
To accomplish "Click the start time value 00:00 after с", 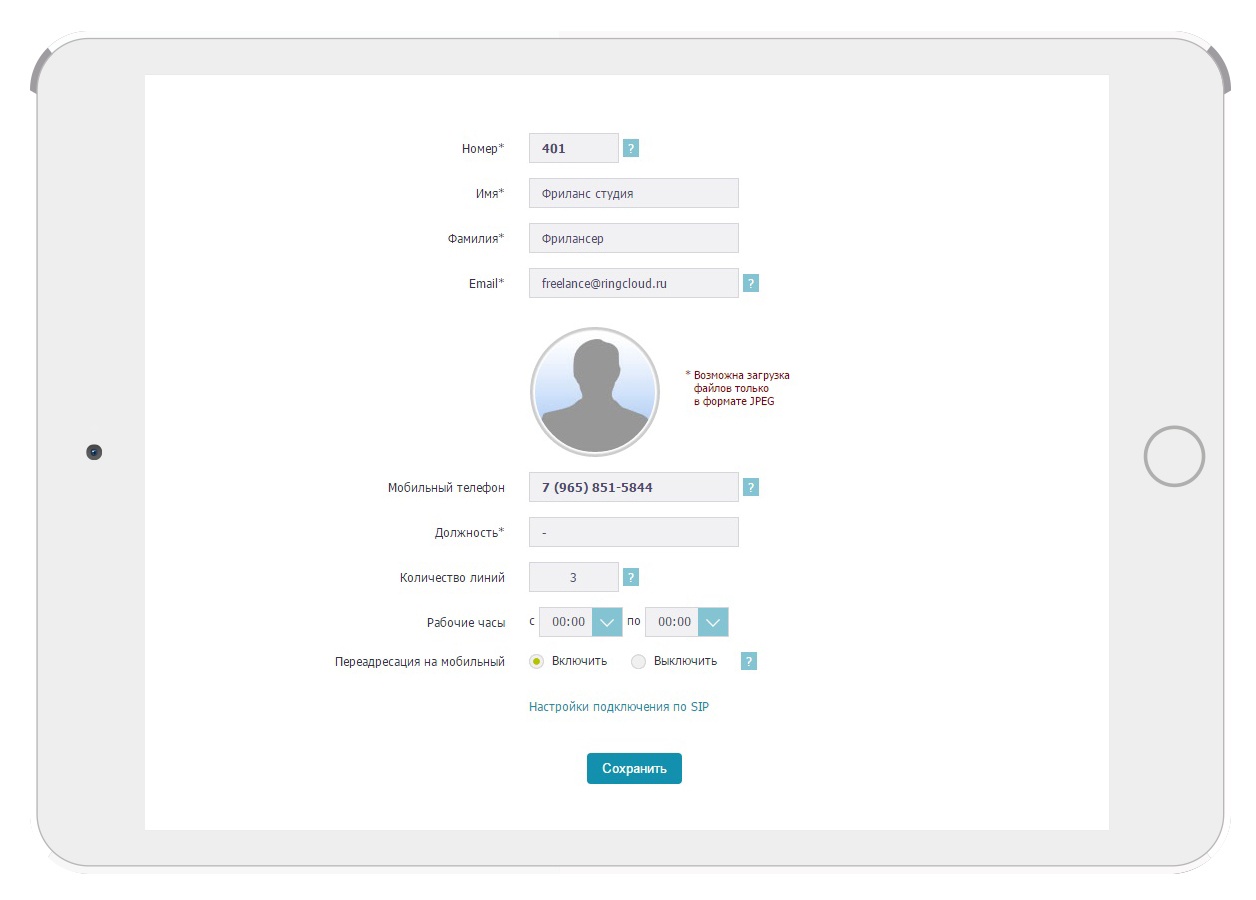I will click(x=567, y=622).
